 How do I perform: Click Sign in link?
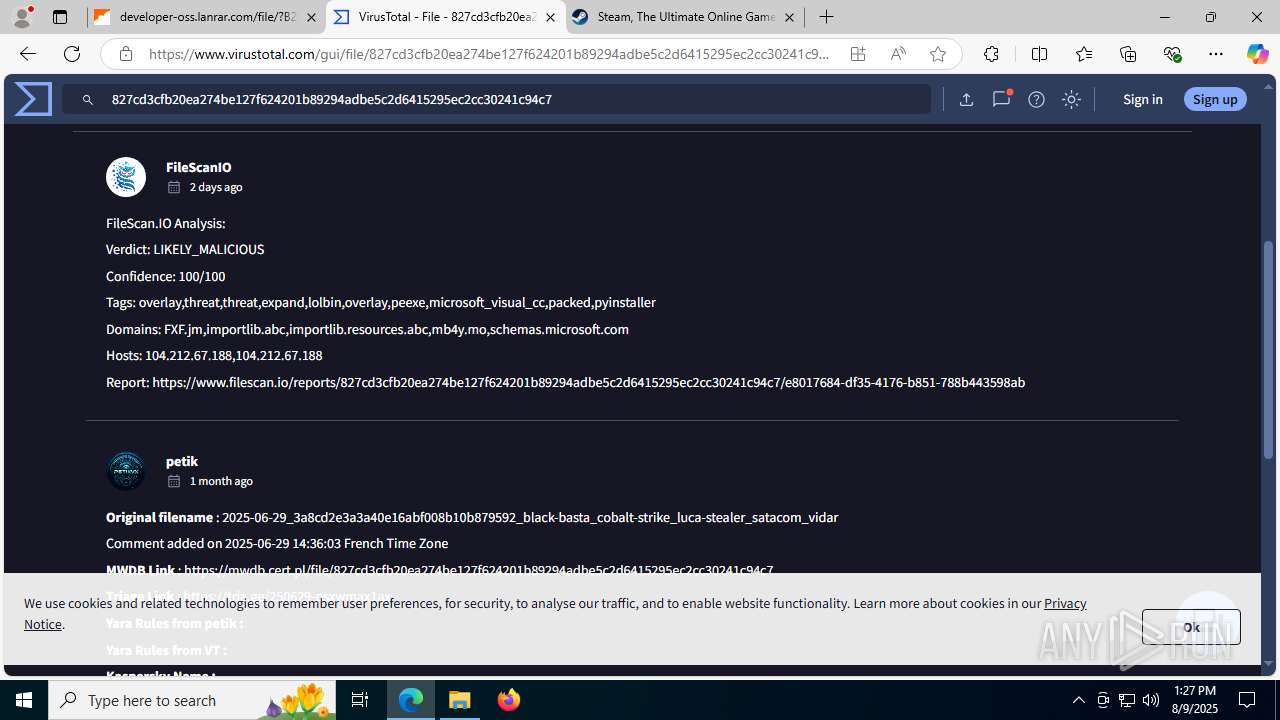tap(1142, 99)
